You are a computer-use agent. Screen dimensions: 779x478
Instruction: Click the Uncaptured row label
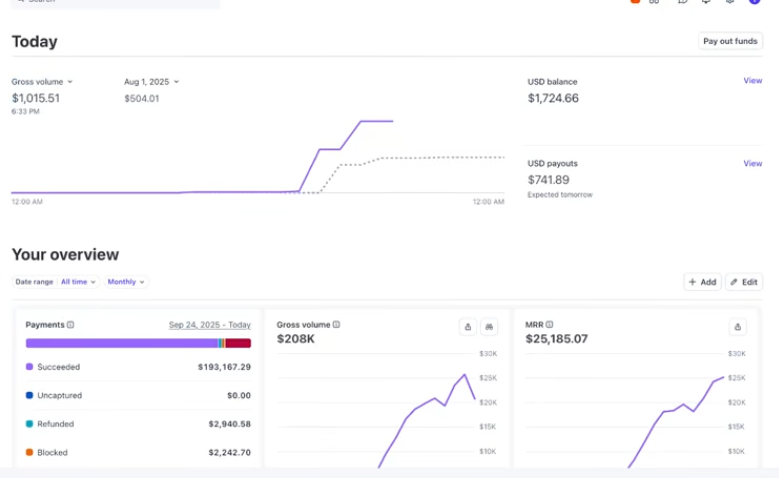60,396
